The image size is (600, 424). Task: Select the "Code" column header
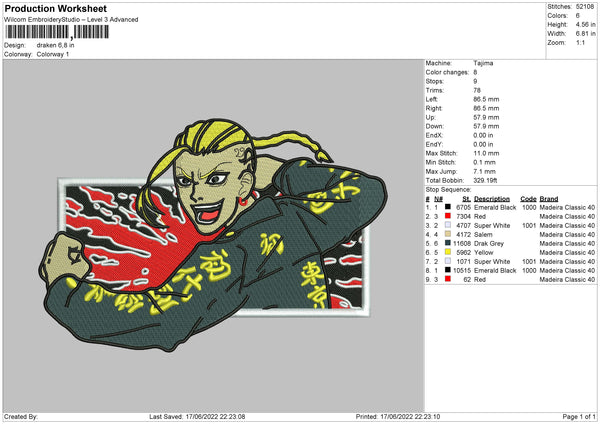pos(528,199)
